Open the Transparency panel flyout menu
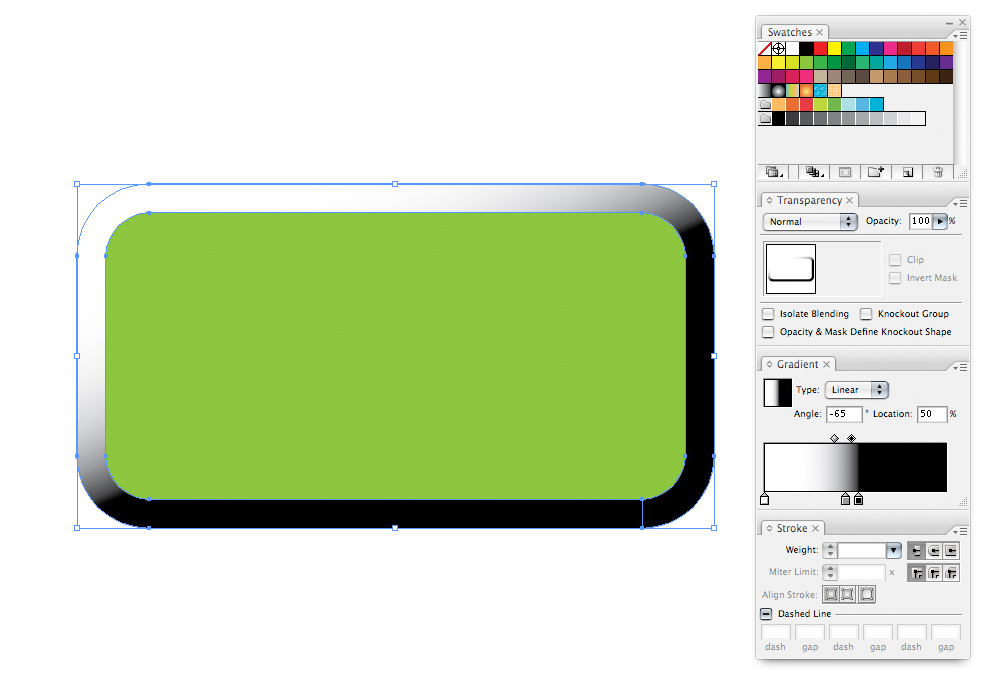 point(960,204)
